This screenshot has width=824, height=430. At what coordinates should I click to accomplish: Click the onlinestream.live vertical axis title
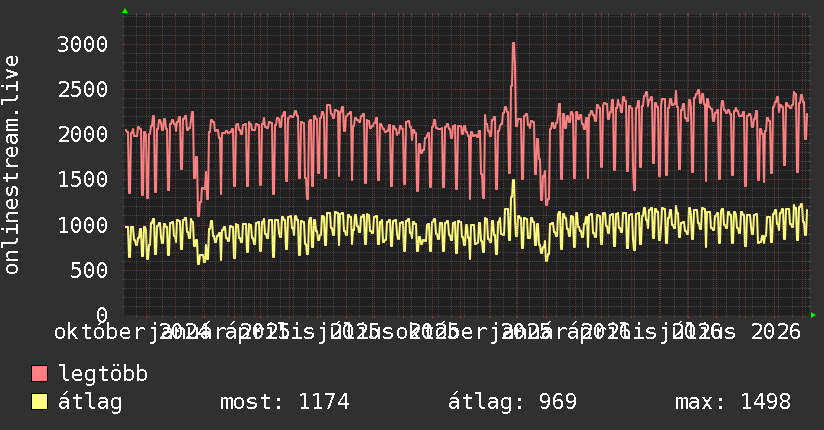click(11, 165)
